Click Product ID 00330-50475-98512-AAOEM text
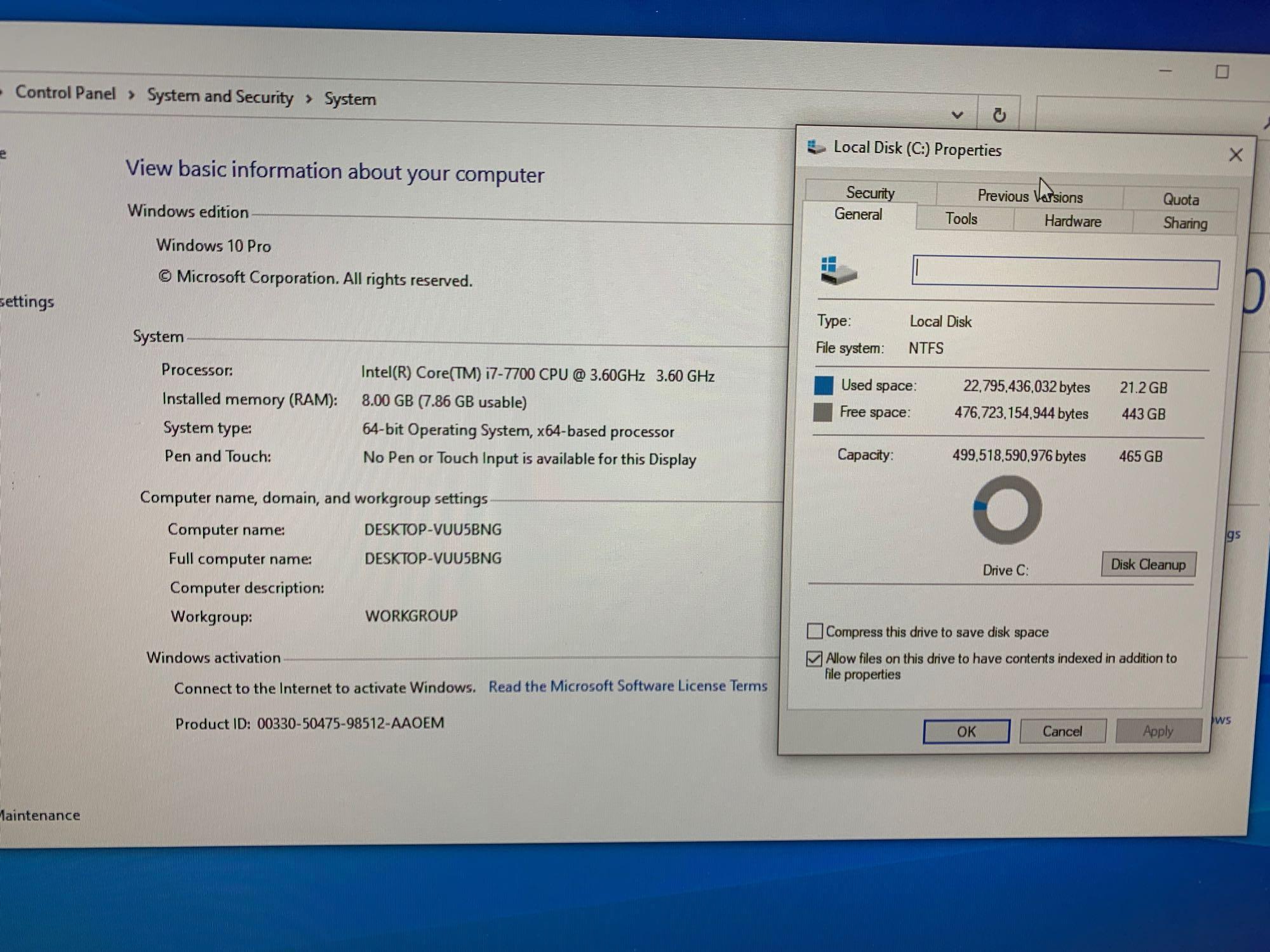This screenshot has width=1270, height=952. click(310, 724)
